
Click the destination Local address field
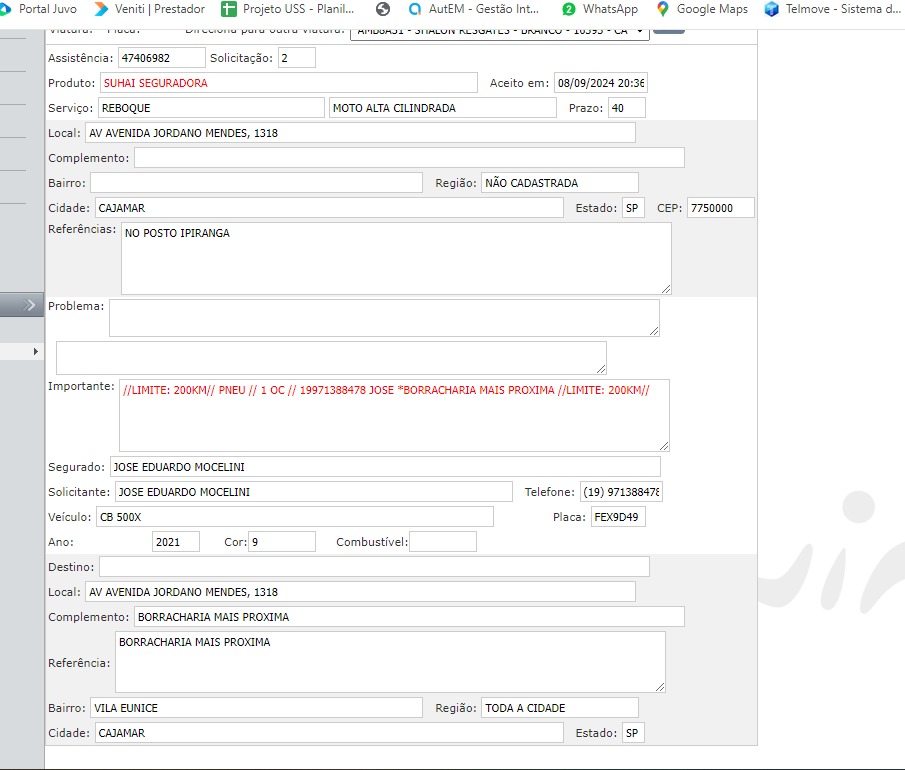coord(360,592)
